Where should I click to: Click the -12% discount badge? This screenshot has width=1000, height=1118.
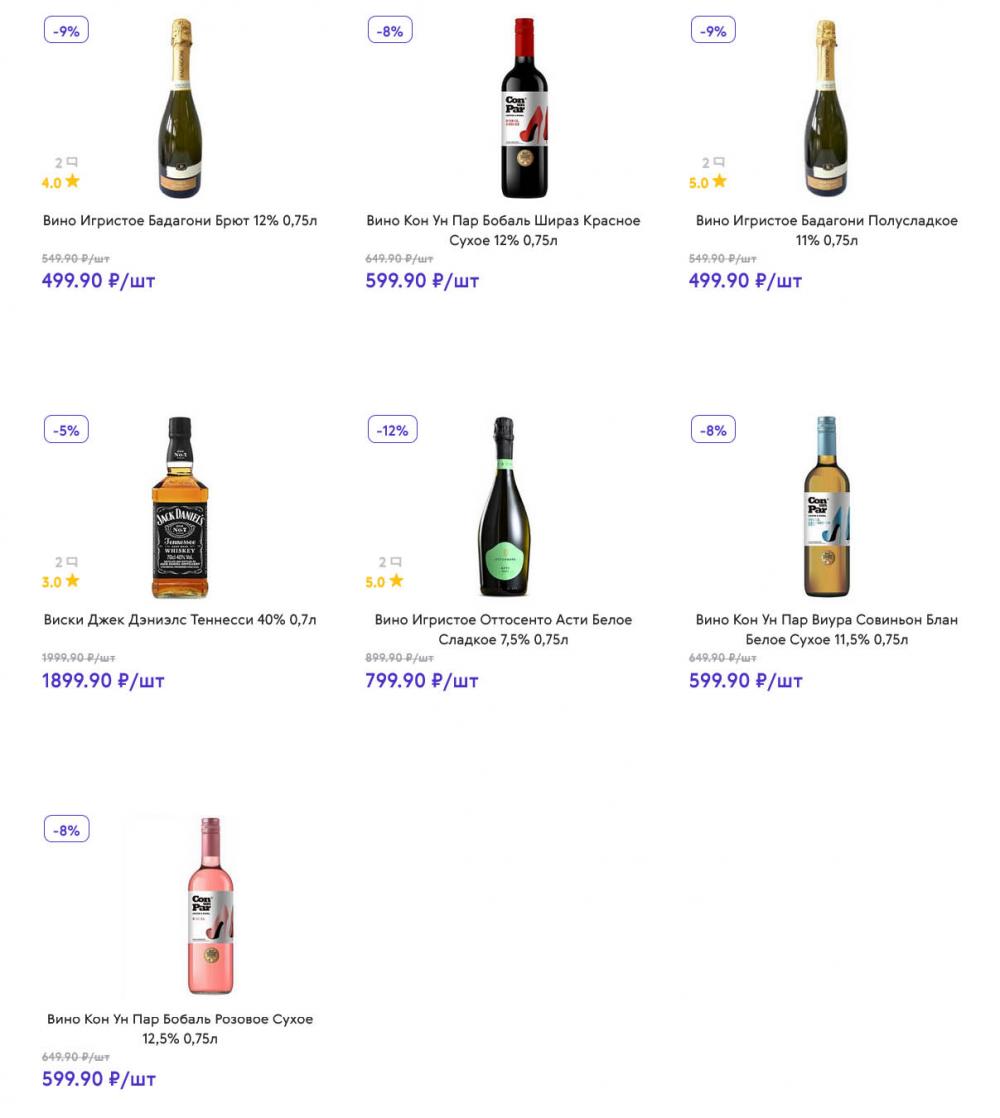391,430
